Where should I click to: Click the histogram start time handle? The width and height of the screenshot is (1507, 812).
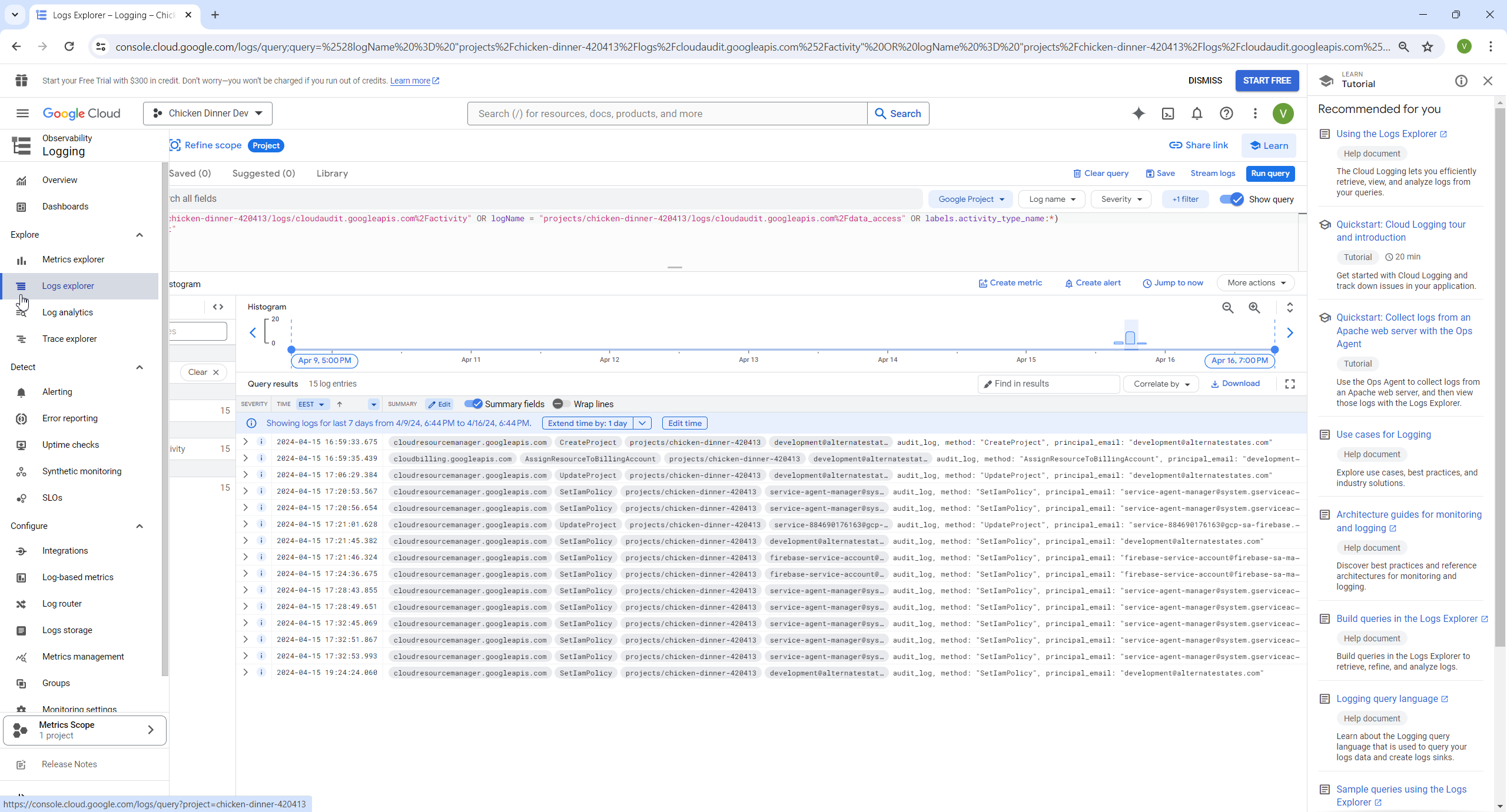[291, 350]
